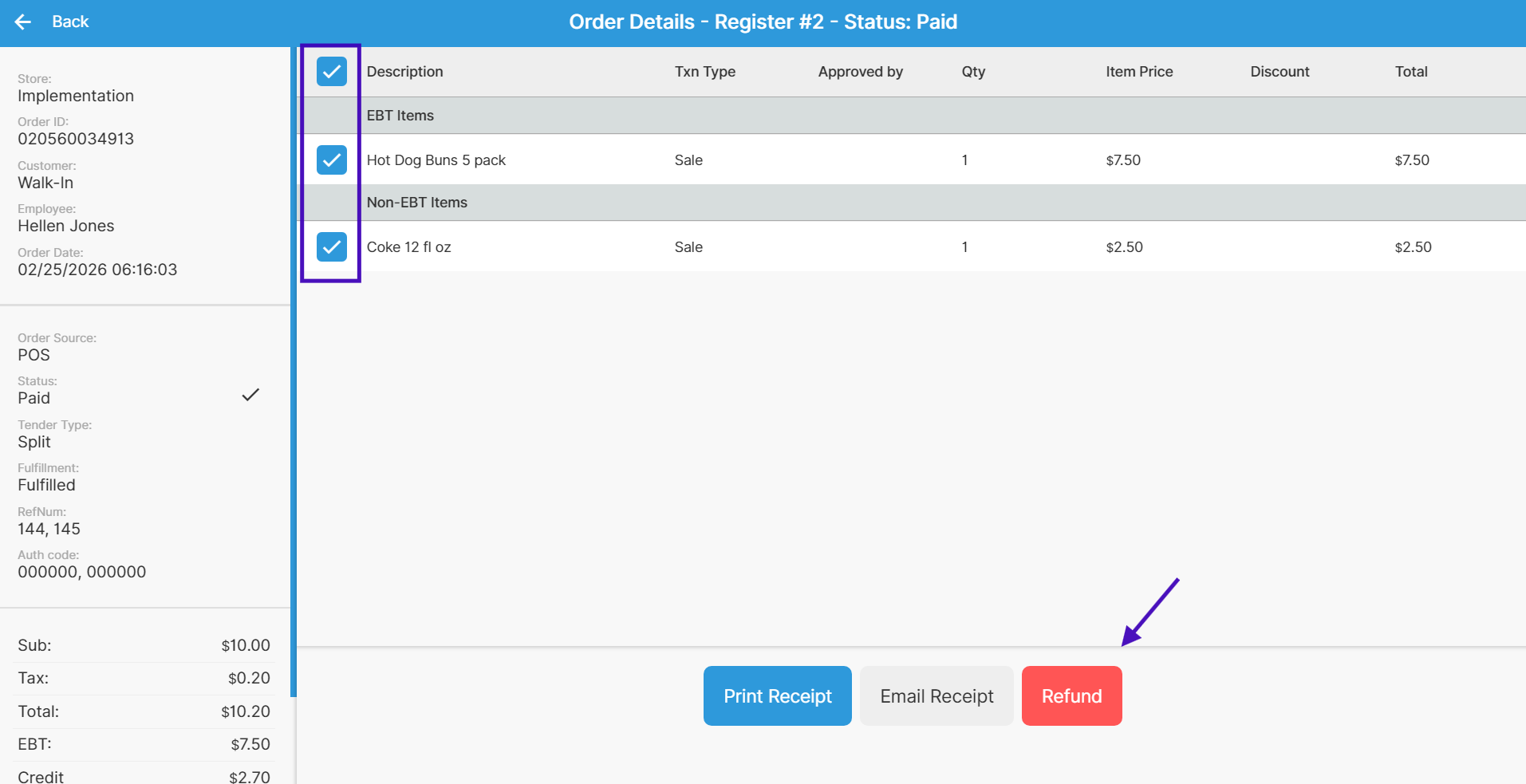Viewport: 1526px width, 784px height.
Task: Toggle the select-all checkbox in header
Action: (x=331, y=72)
